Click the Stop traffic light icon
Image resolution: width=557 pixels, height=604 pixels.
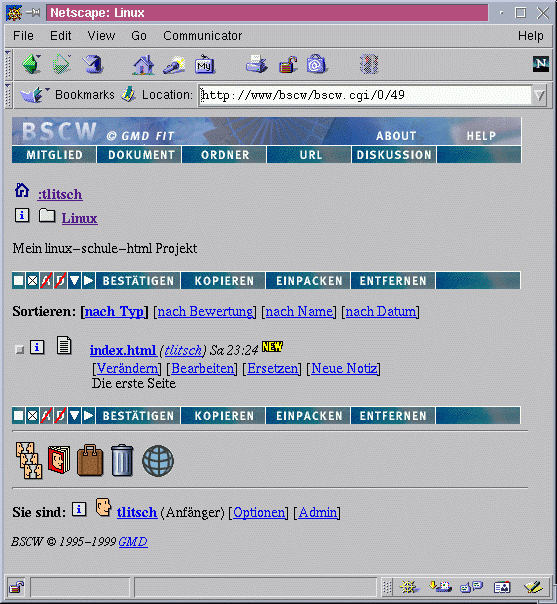[369, 64]
